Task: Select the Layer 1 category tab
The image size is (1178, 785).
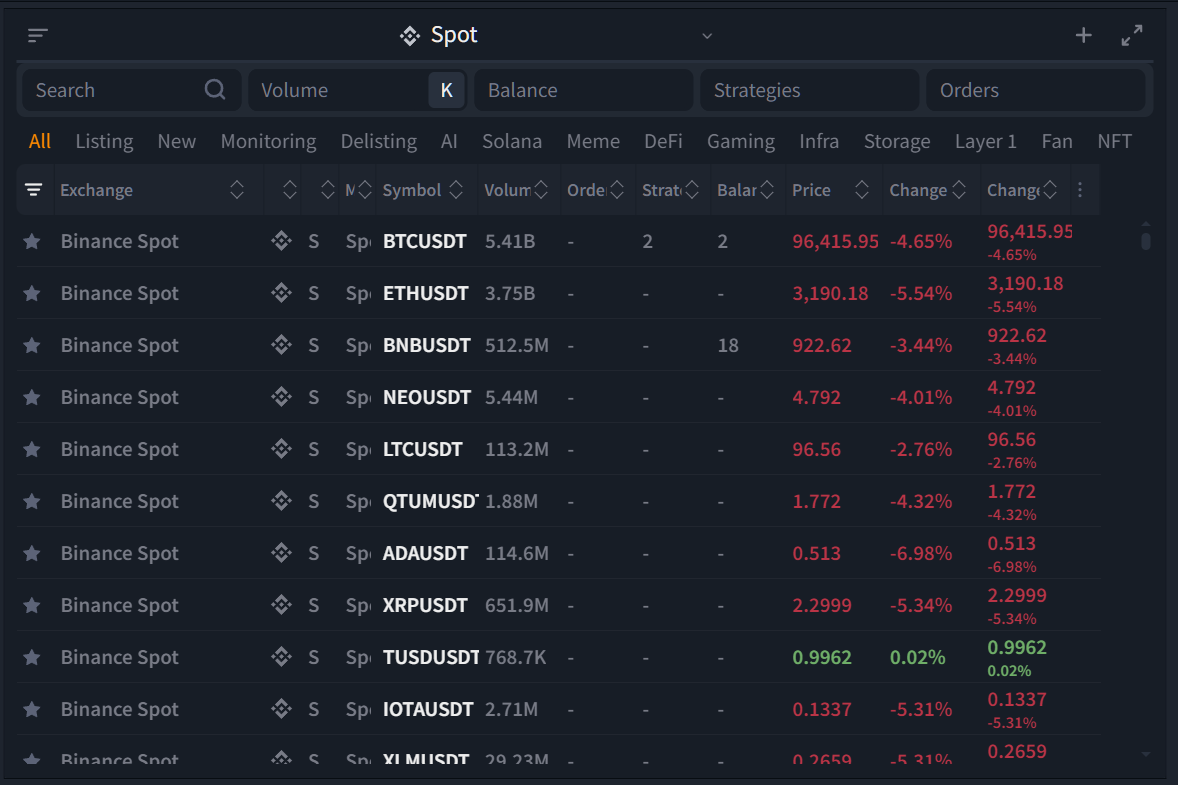Action: [986, 141]
